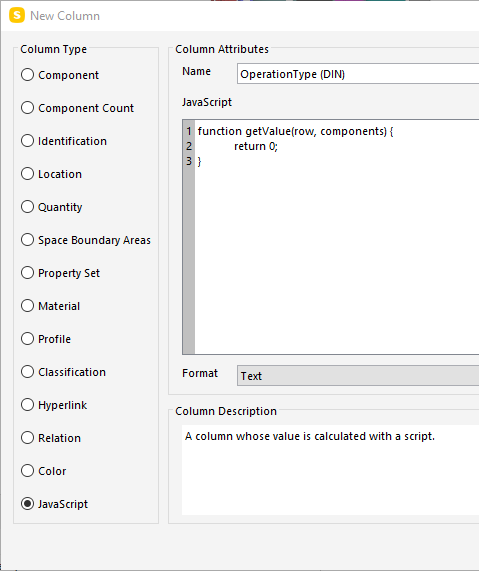Viewport: 479px width, 571px height.
Task: Click code line 'return 0;'
Action: pyautogui.click(x=256, y=146)
